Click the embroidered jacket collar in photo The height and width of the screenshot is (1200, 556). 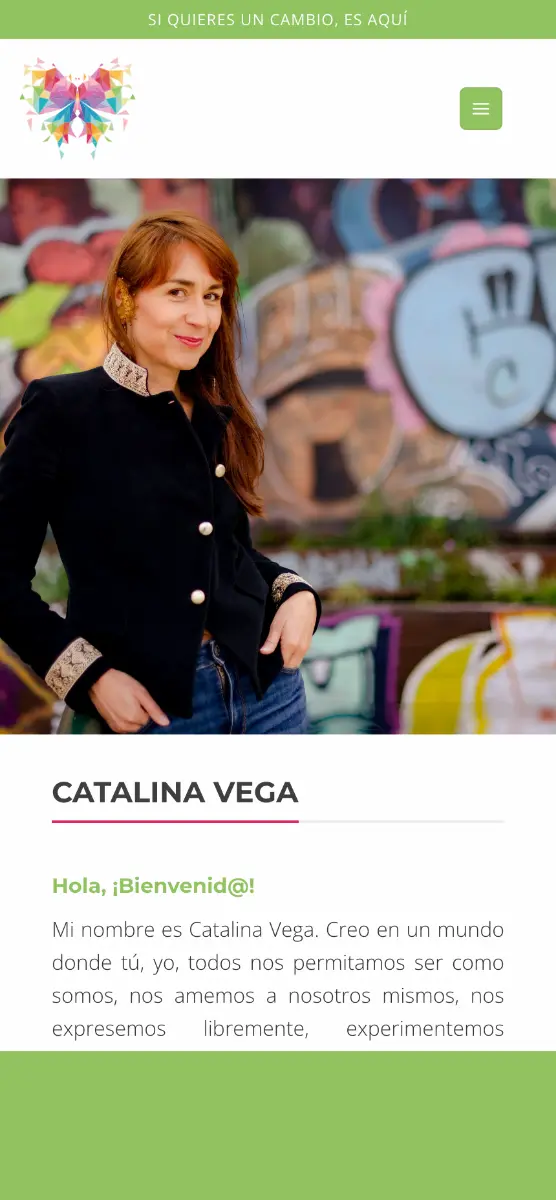pos(126,369)
